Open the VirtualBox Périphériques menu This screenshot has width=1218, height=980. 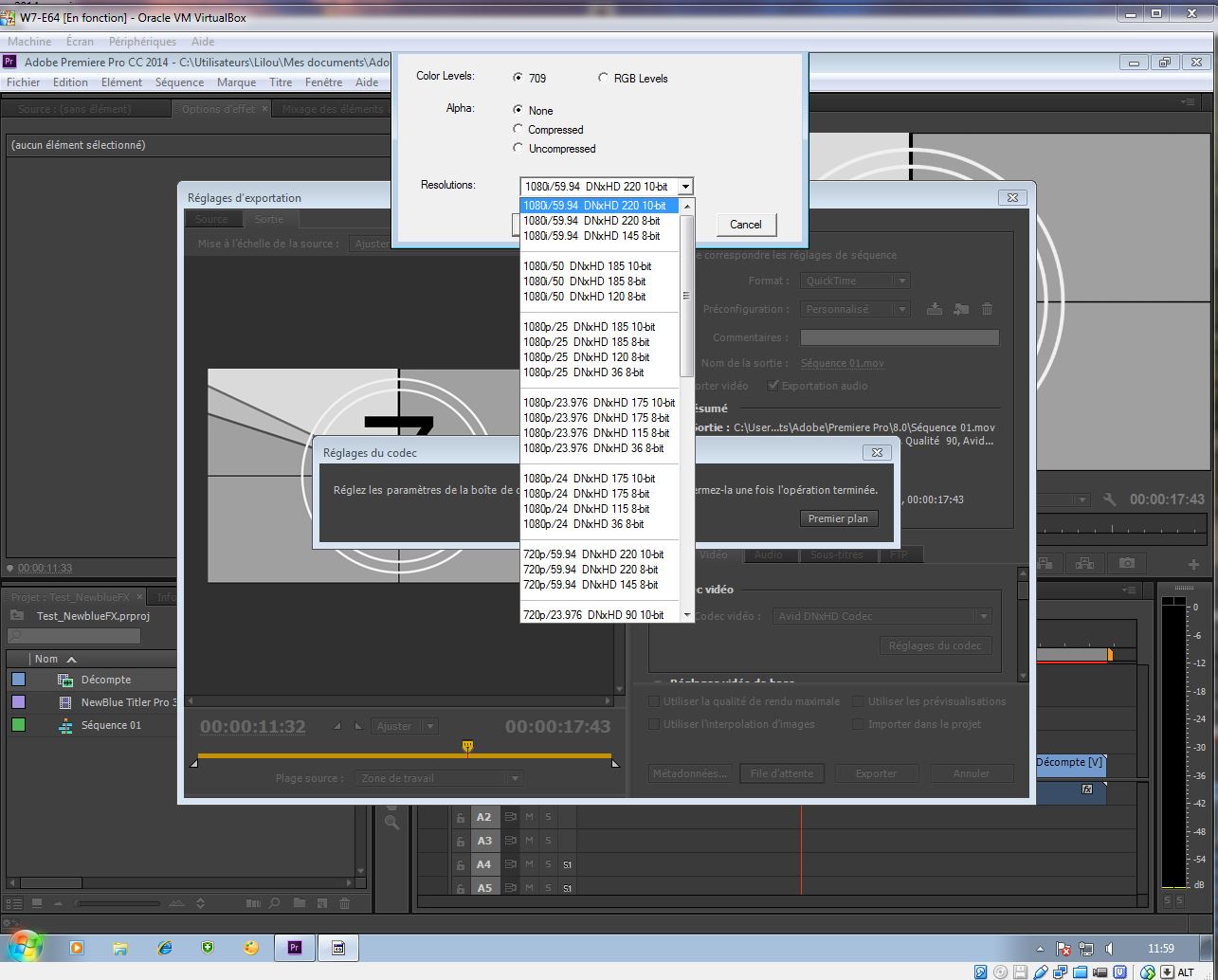(142, 42)
